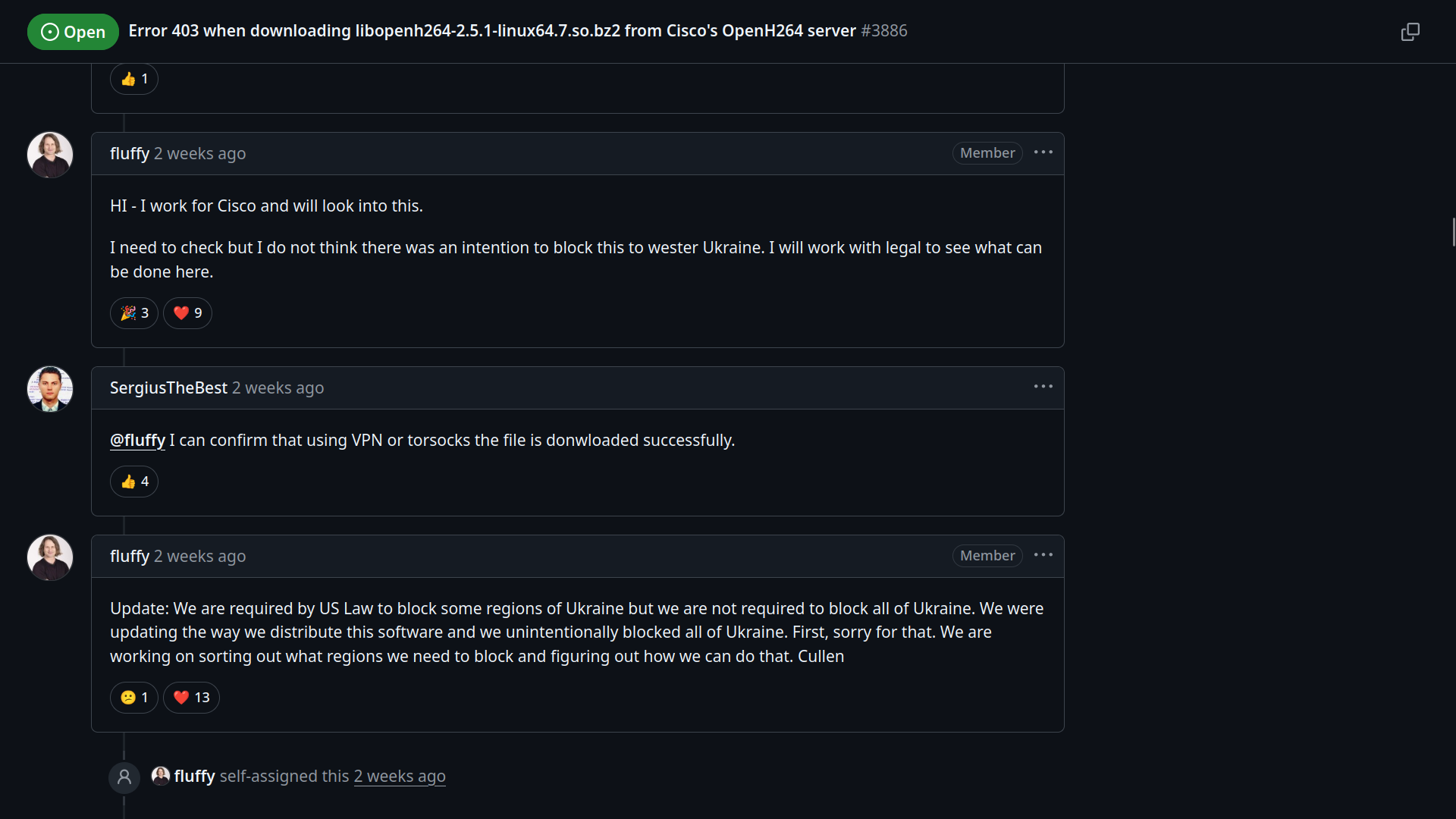The image size is (1456, 819).
Task: Toggle the top thumbs up reaction with 1 vote
Action: [x=134, y=79]
